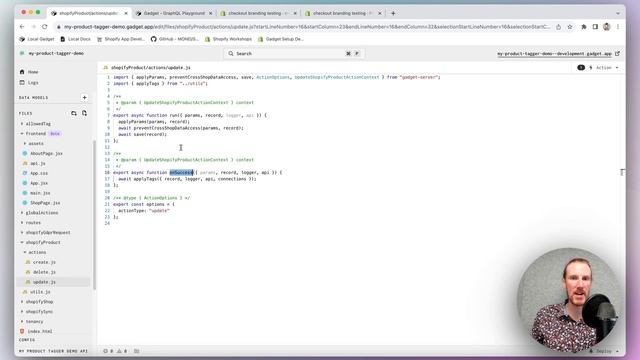
Task: Click the errors count in status bar
Action: coord(108,351)
